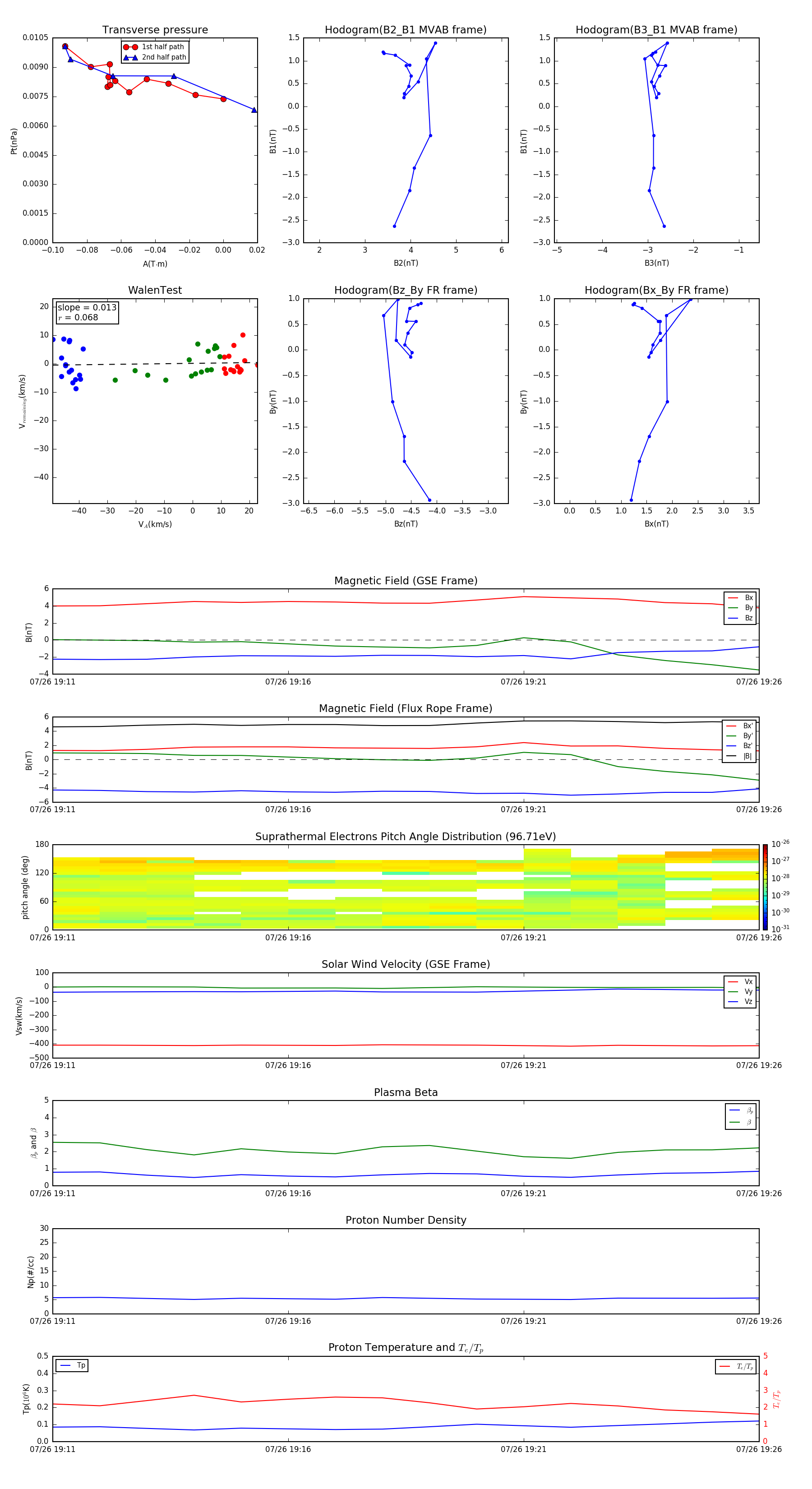Click the GSE magnetic field plot area

(x=406, y=631)
